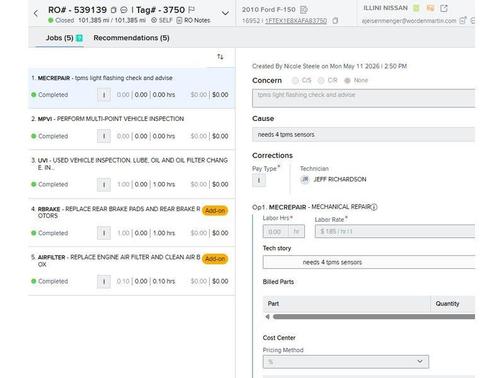This screenshot has height=378, width=504.
Task: Click the Concern text field
Action: [364, 98]
